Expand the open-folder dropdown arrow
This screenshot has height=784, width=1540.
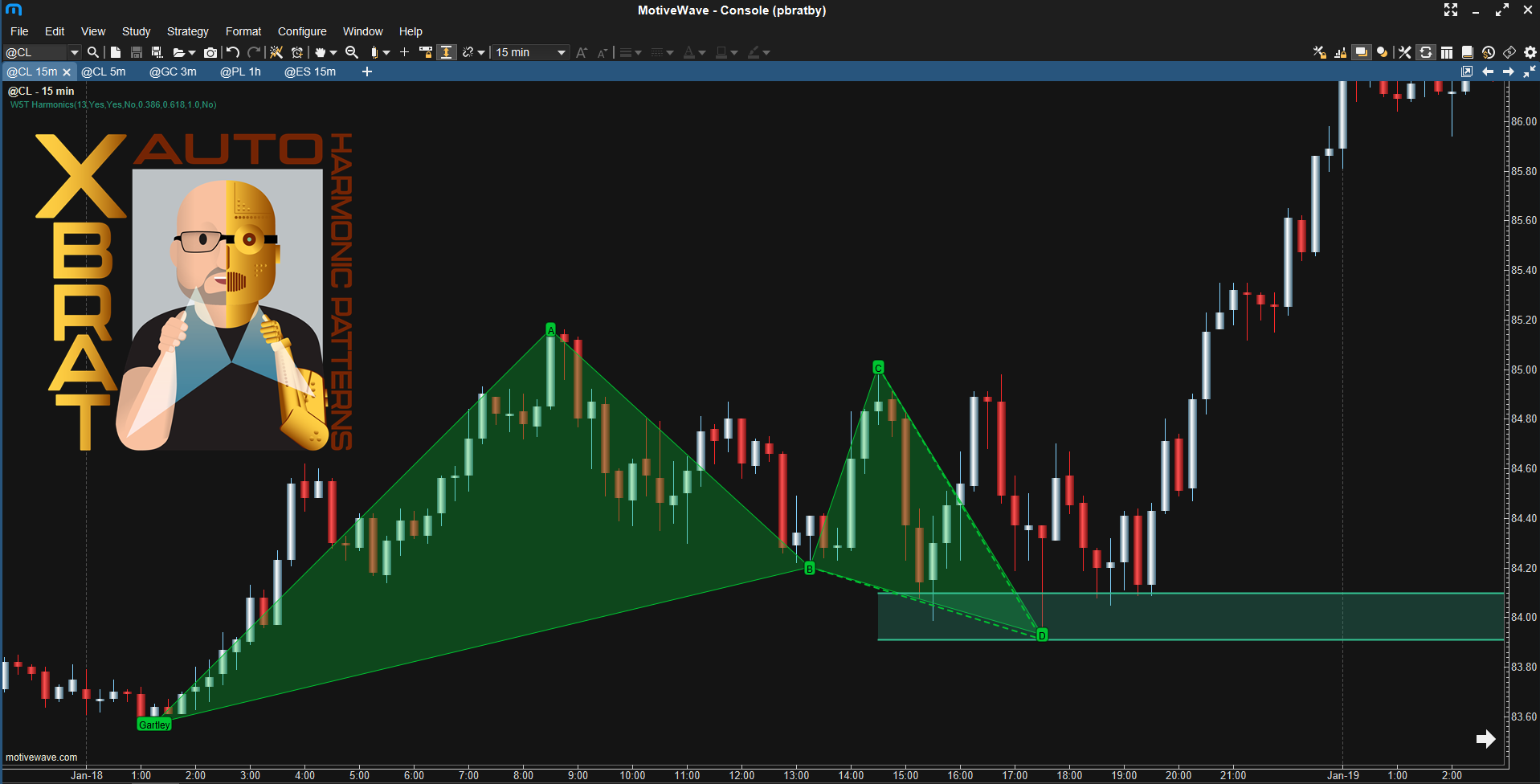coord(192,53)
